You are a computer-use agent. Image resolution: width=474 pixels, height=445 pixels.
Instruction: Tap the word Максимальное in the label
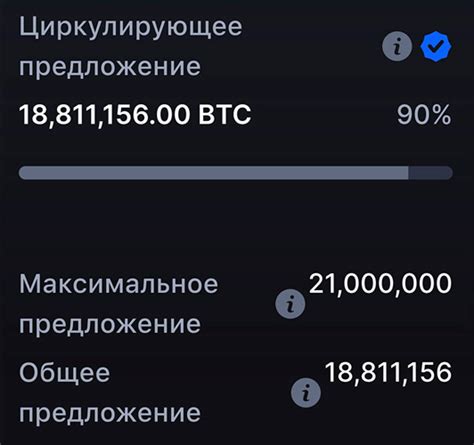118,284
